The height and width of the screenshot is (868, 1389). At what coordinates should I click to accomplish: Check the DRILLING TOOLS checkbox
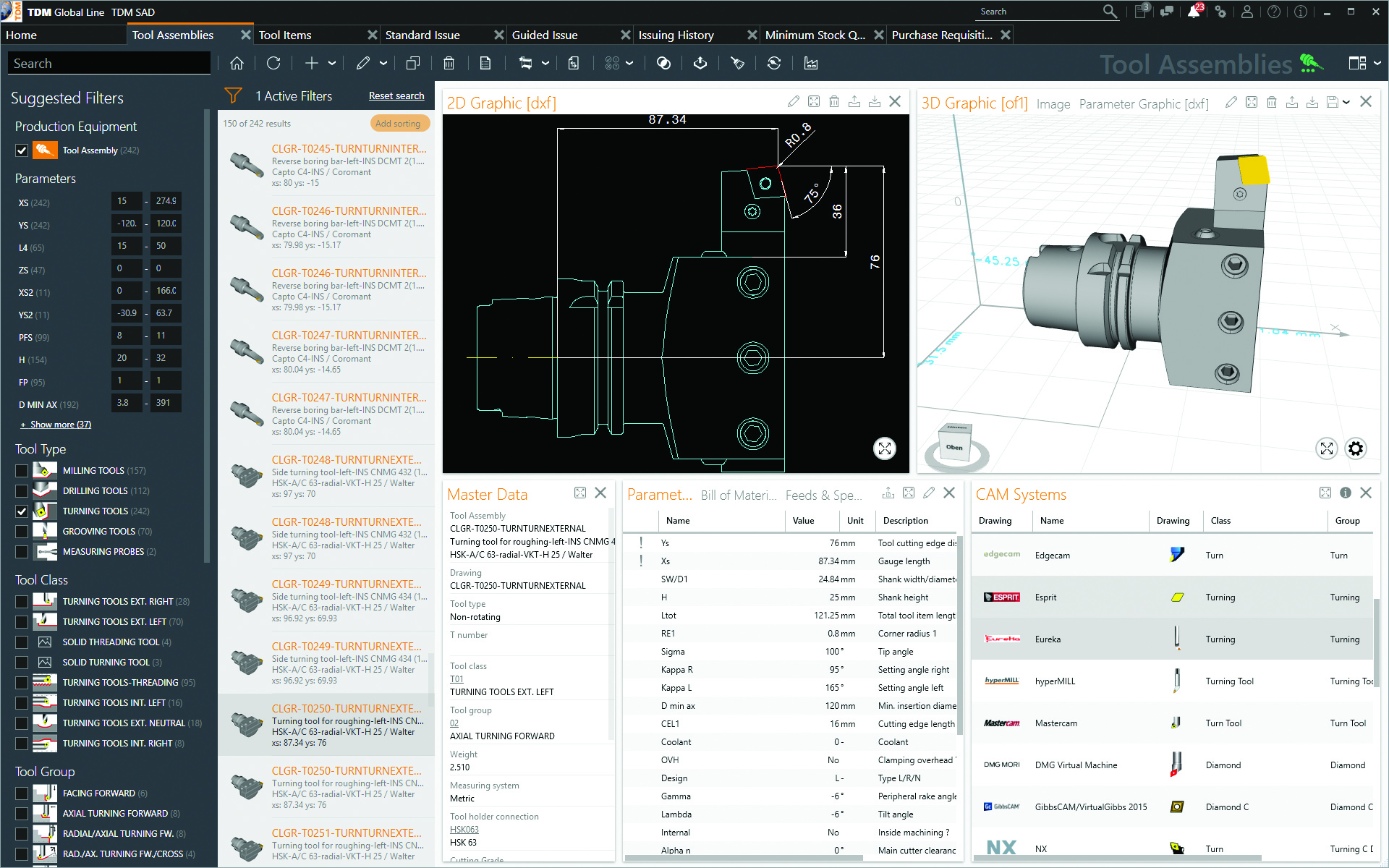point(22,491)
